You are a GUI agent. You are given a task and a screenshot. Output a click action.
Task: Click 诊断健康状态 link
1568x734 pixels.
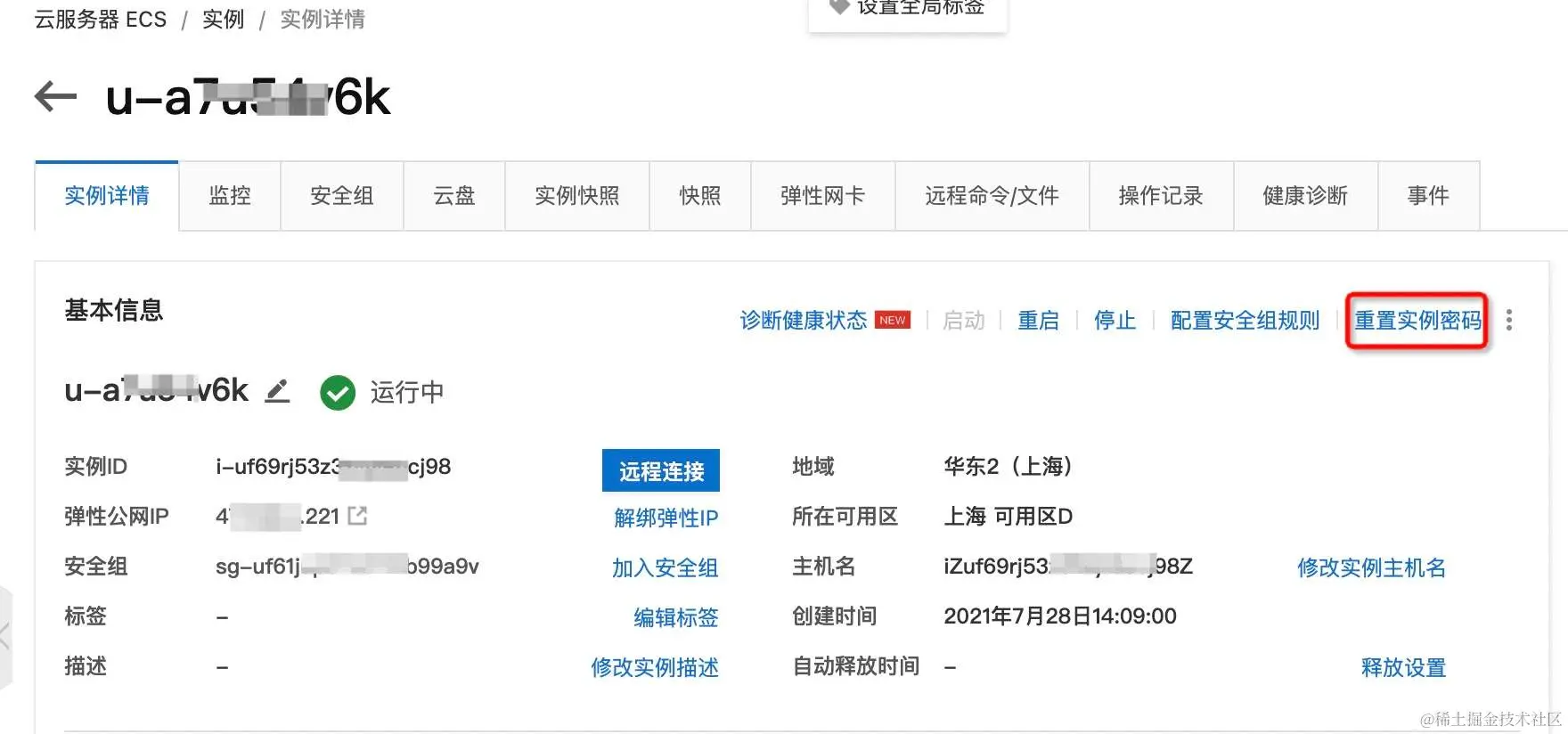pyautogui.click(x=804, y=321)
